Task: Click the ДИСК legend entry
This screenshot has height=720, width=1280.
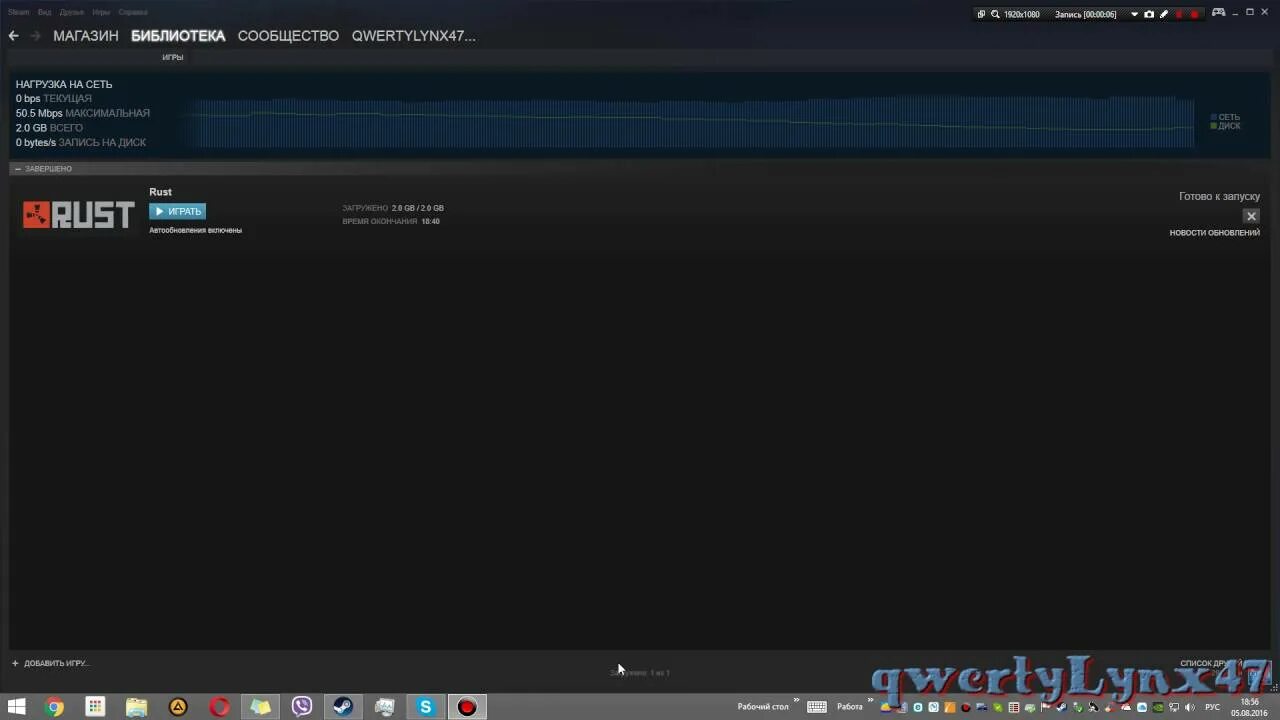Action: click(1226, 126)
